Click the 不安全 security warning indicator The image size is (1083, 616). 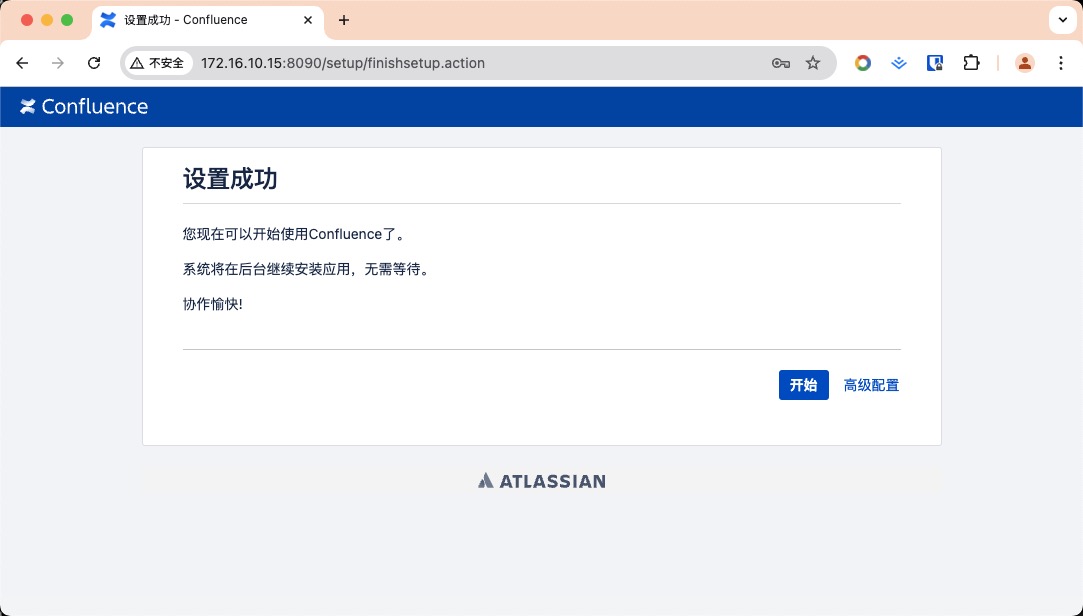coord(158,63)
